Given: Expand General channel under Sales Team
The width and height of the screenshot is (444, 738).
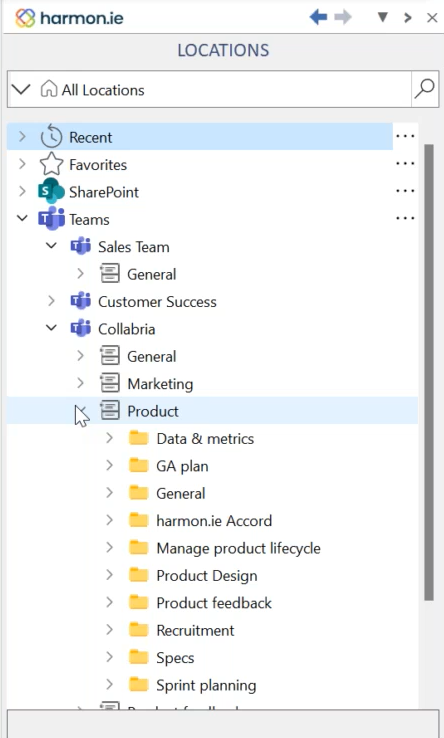Looking at the screenshot, I should pyautogui.click(x=80, y=273).
